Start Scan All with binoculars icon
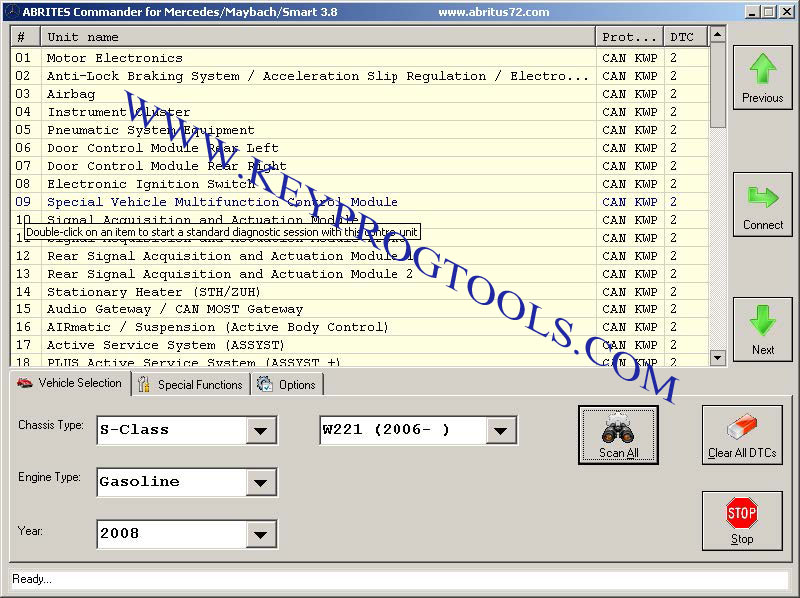800x598 pixels. tap(618, 435)
